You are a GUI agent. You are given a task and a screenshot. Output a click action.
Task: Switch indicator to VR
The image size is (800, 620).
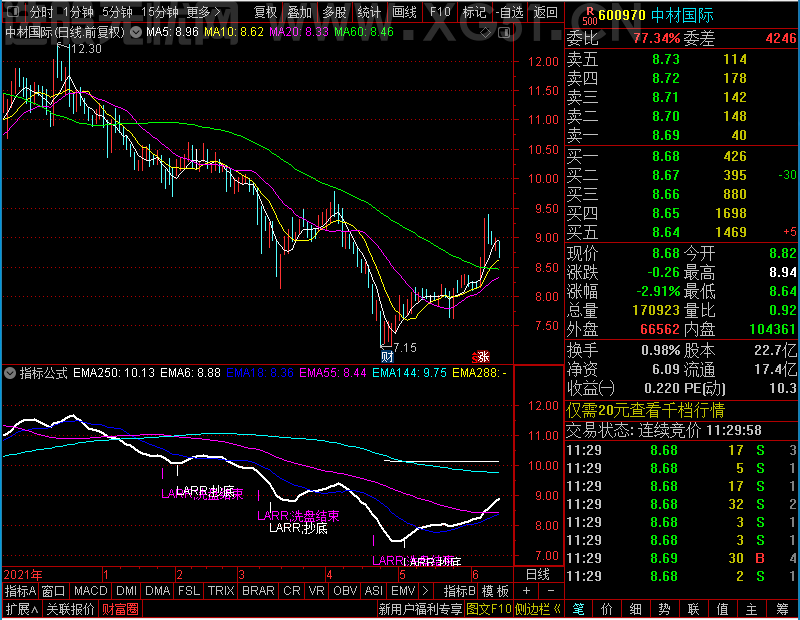click(x=316, y=591)
